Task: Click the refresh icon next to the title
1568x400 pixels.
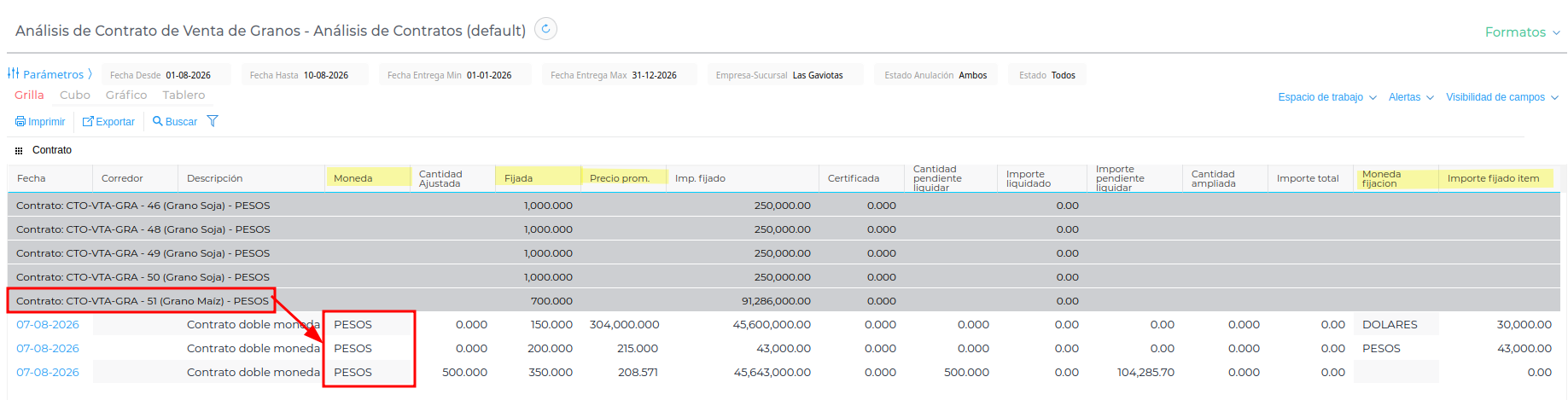Action: coord(545,29)
